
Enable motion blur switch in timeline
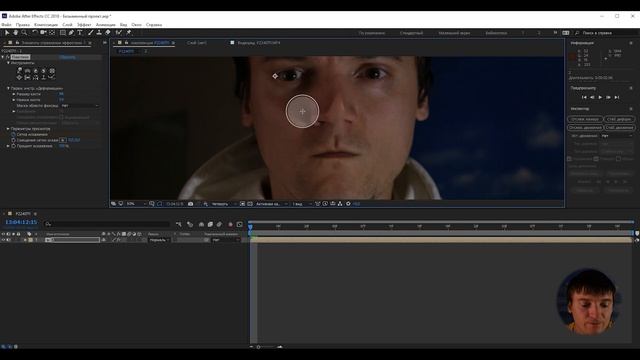coord(219,224)
